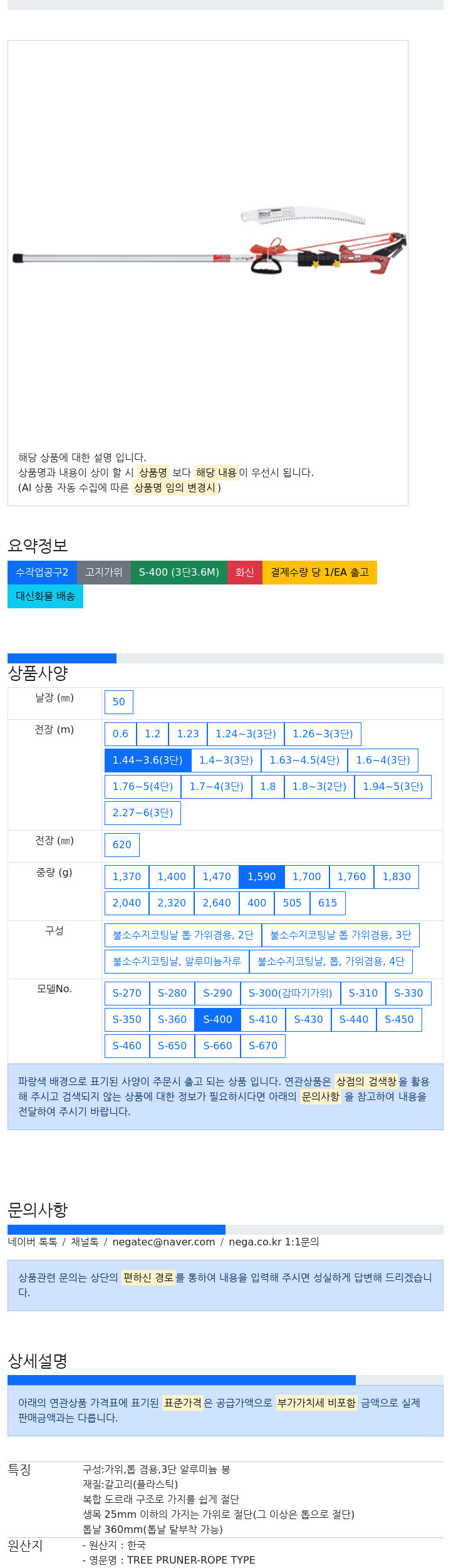Click the S-400 (3단3.6M) green tag
The height and width of the screenshot is (1568, 451).
179,573
